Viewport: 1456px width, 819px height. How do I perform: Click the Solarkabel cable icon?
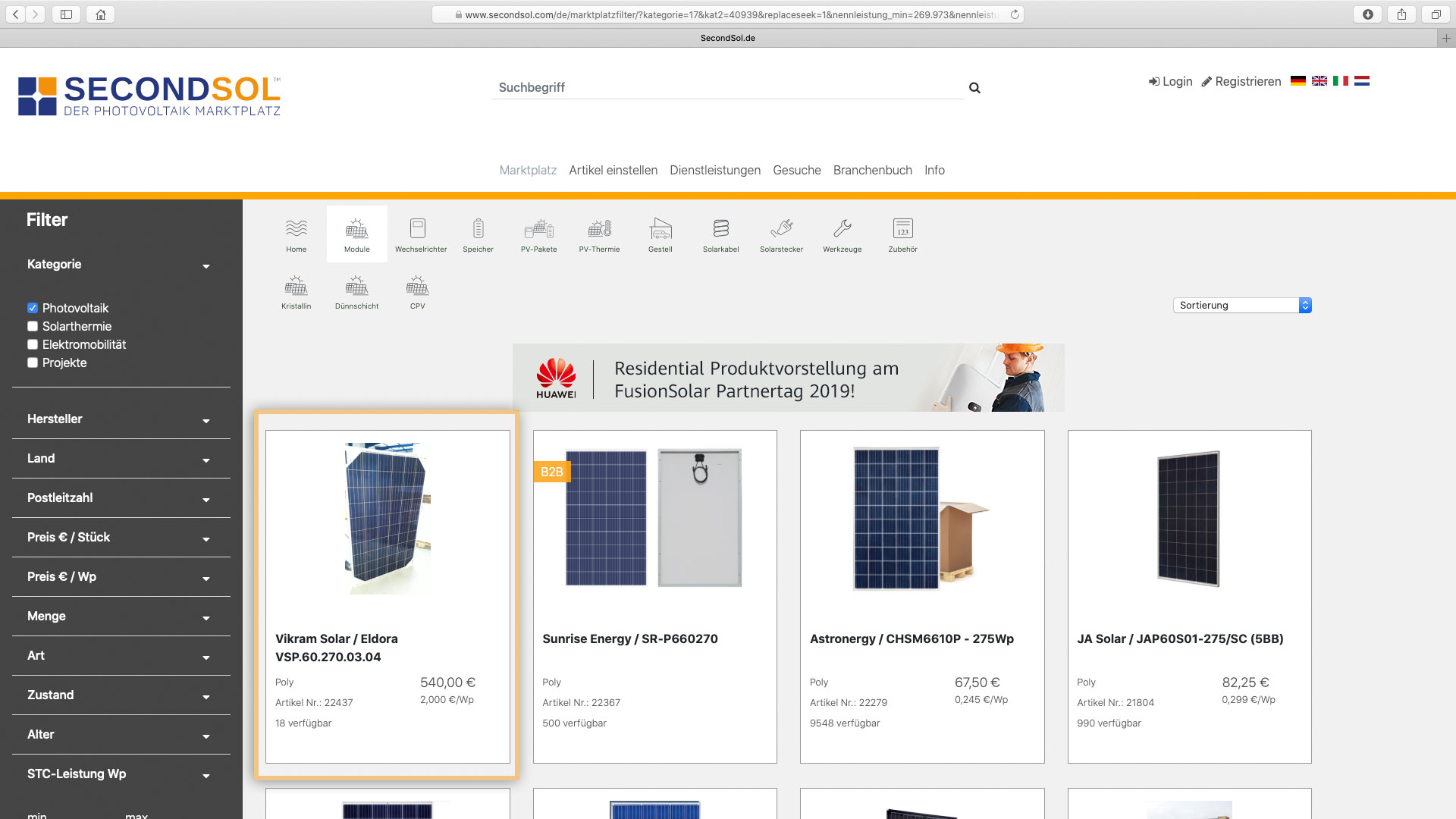click(720, 234)
